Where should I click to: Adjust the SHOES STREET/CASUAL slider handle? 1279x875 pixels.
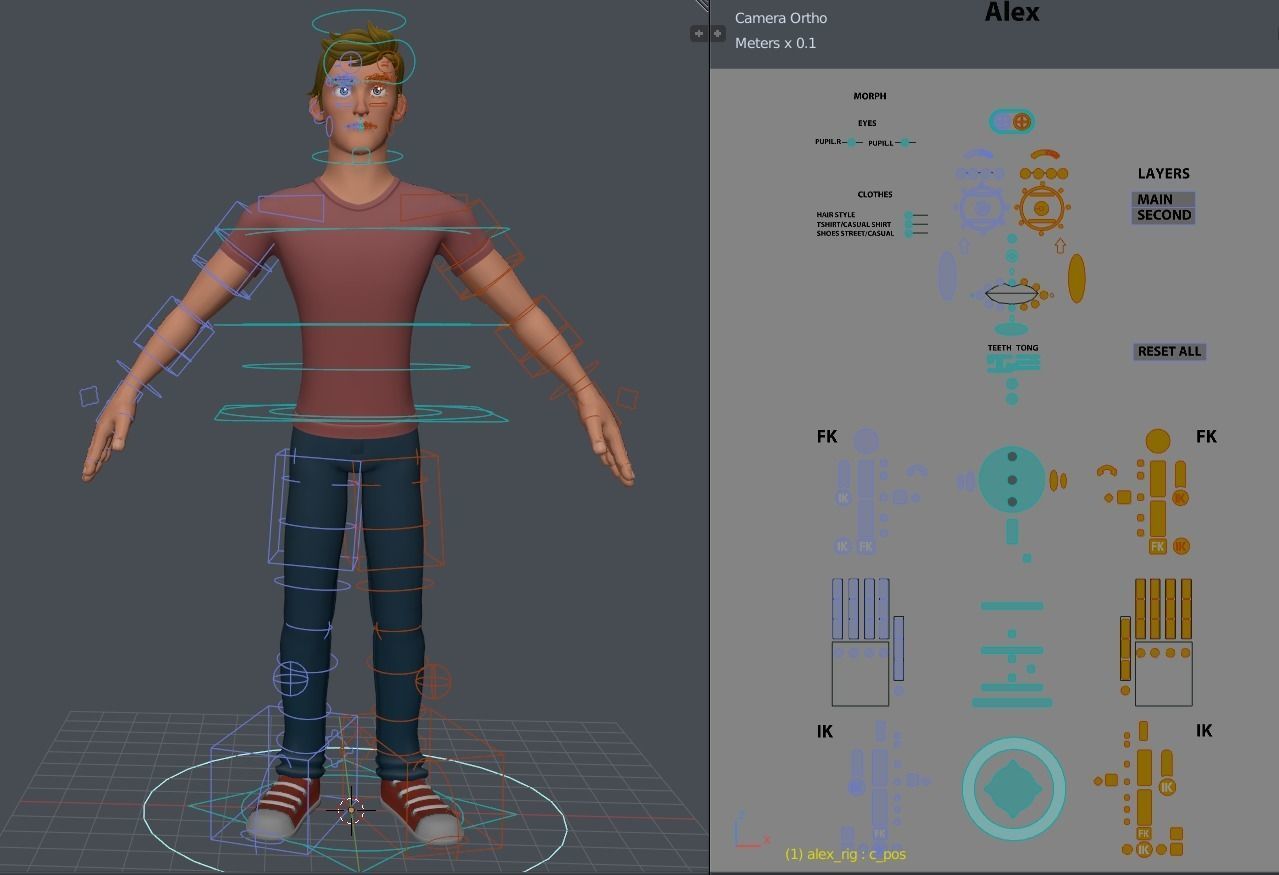pyautogui.click(x=909, y=233)
